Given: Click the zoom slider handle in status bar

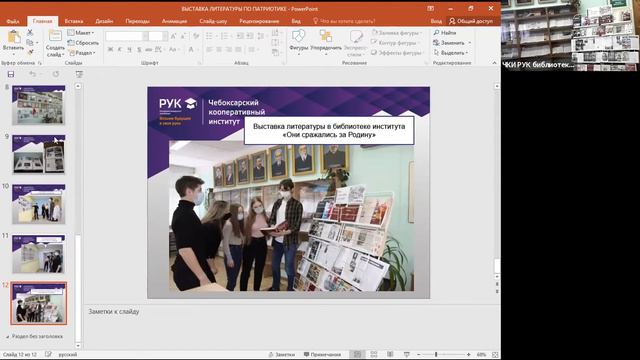Looking at the screenshot, I should pyautogui.click(x=436, y=355).
